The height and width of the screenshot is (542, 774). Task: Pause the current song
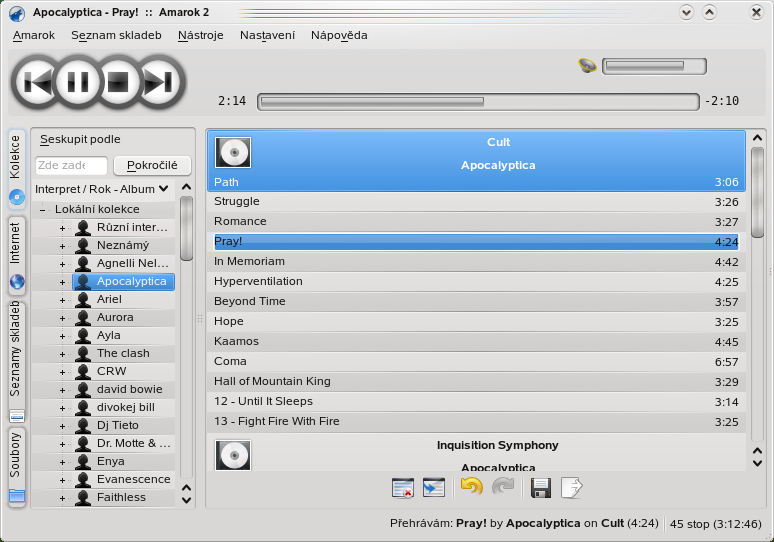click(78, 82)
